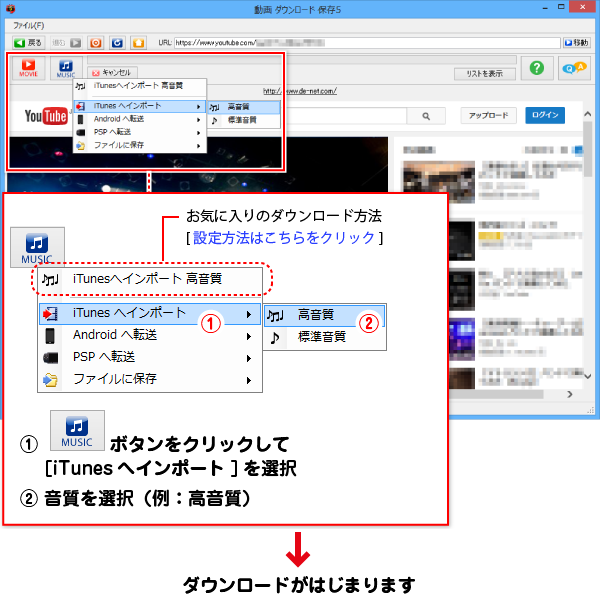
Task: Click the green 戻る back button
Action: pyautogui.click(x=29, y=42)
